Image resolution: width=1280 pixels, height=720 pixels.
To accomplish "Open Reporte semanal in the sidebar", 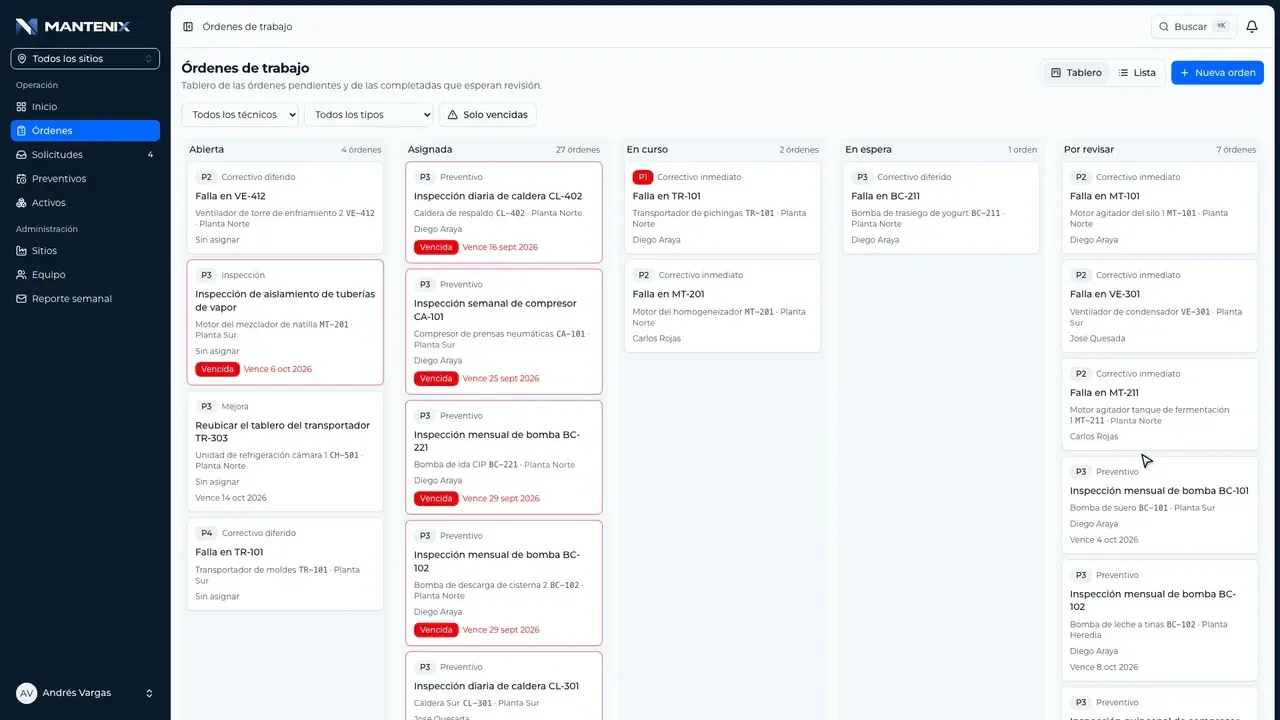I will click(85, 299).
